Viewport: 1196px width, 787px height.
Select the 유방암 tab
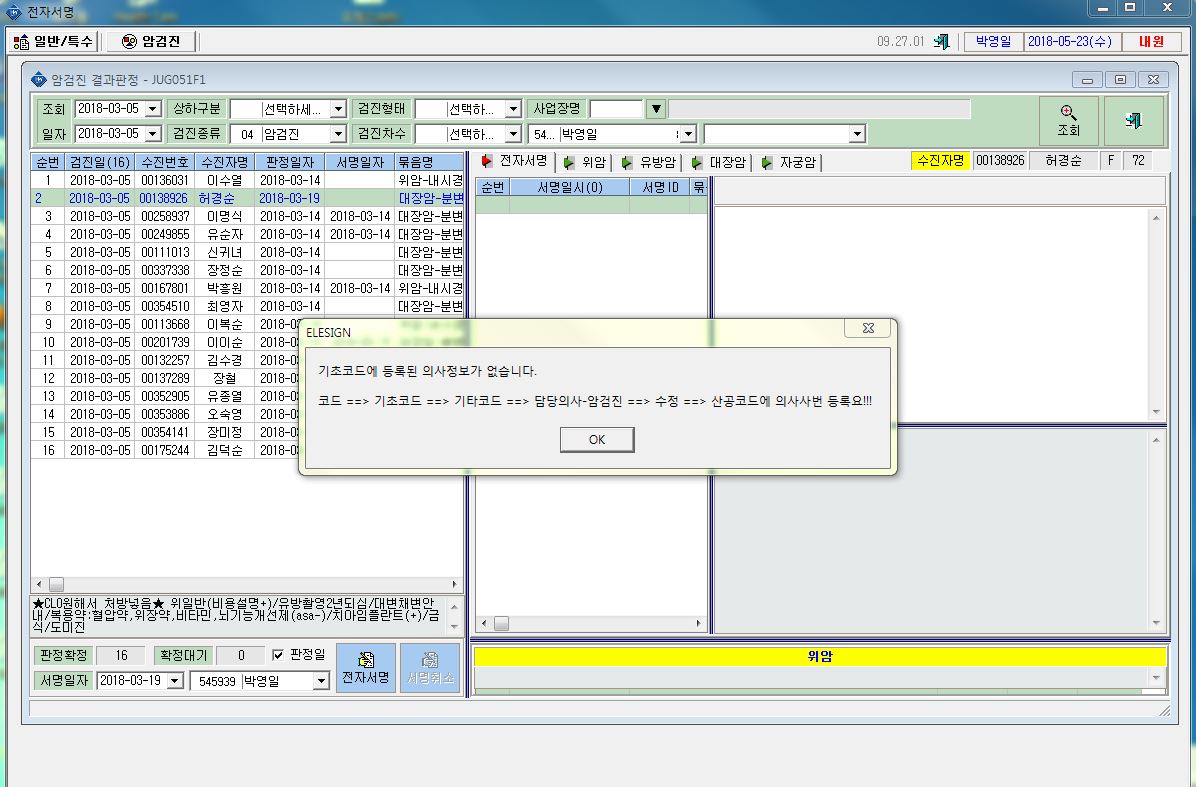coord(649,162)
